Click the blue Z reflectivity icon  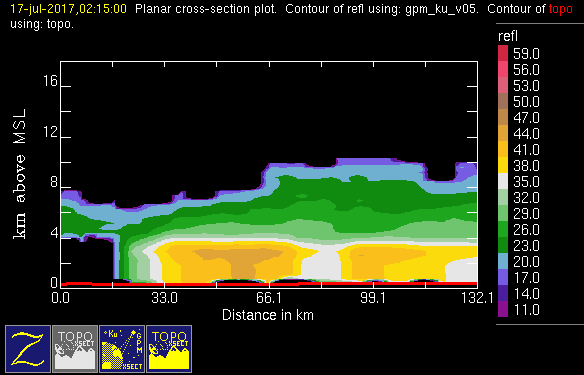pos(28,349)
